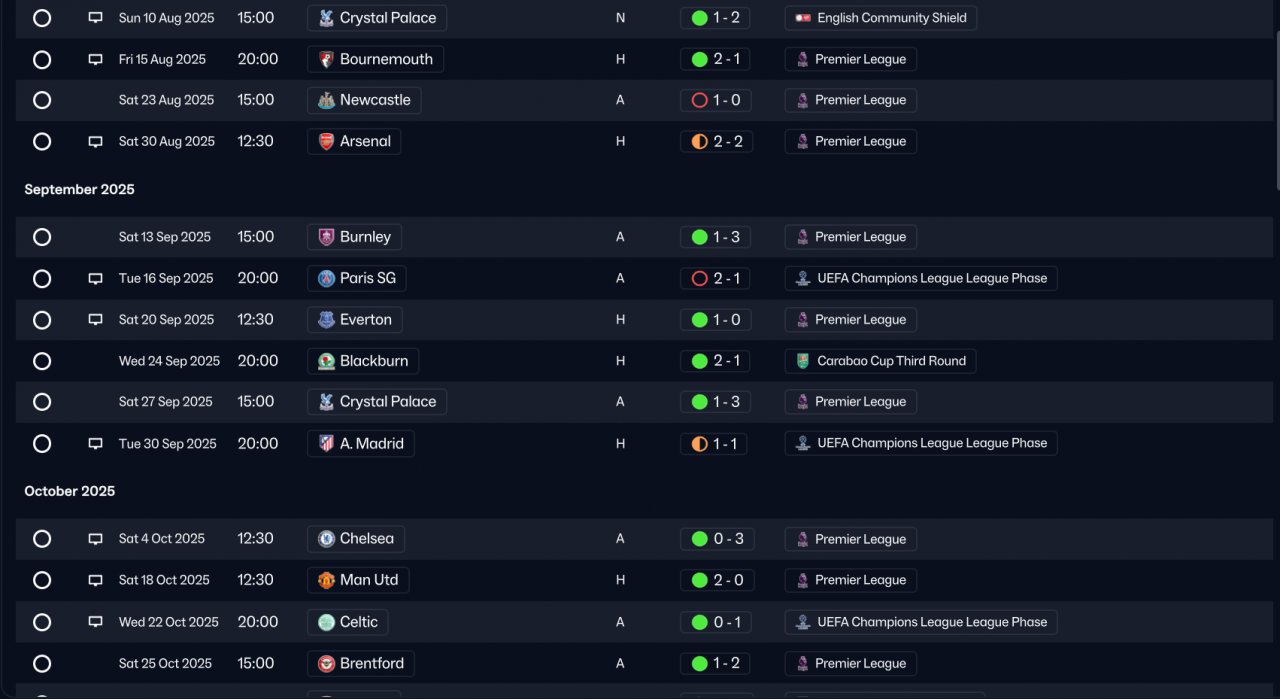Screen dimensions: 1280x699
Task: Click the October 2025 month heading
Action: [x=70, y=491]
